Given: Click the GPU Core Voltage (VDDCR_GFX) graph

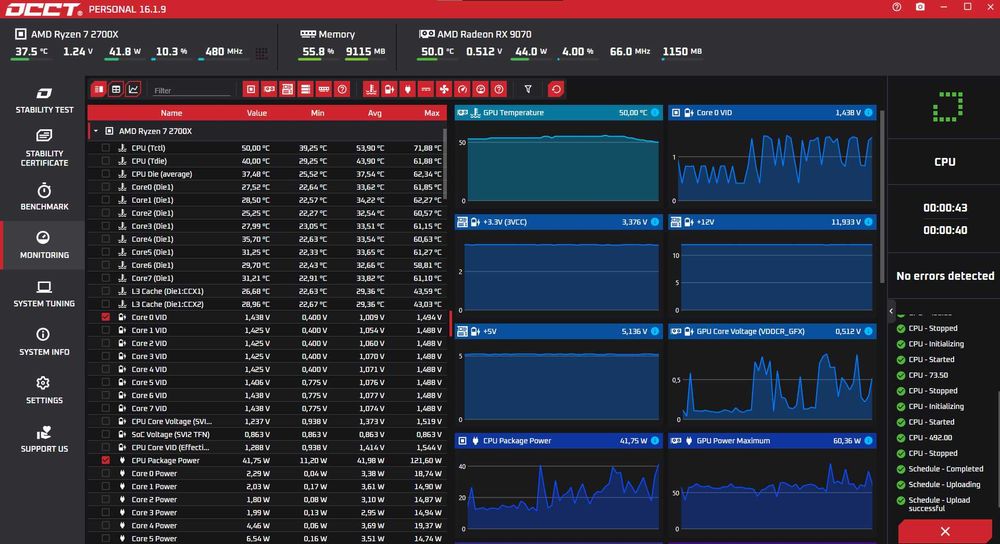Looking at the screenshot, I should pyautogui.click(x=772, y=381).
